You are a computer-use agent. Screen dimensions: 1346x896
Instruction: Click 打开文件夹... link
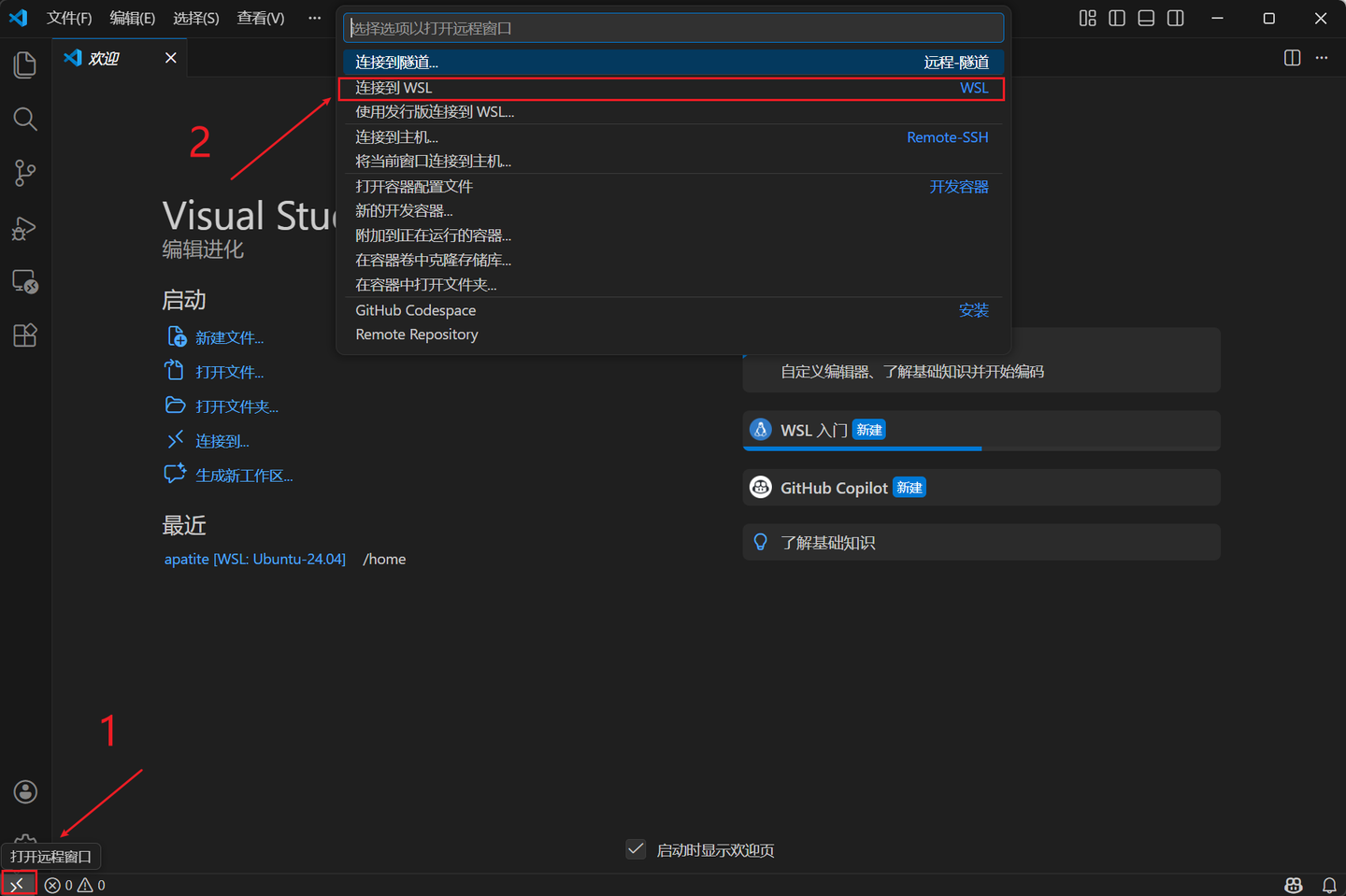pyautogui.click(x=236, y=406)
